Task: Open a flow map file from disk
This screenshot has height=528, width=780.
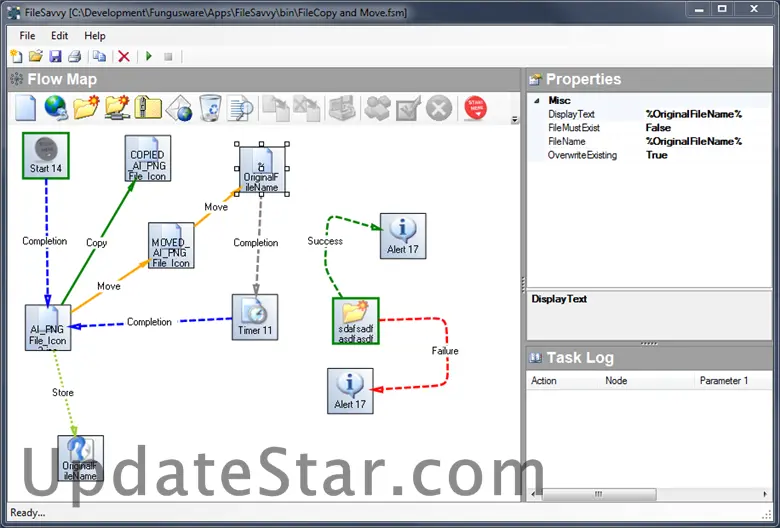Action: click(35, 56)
